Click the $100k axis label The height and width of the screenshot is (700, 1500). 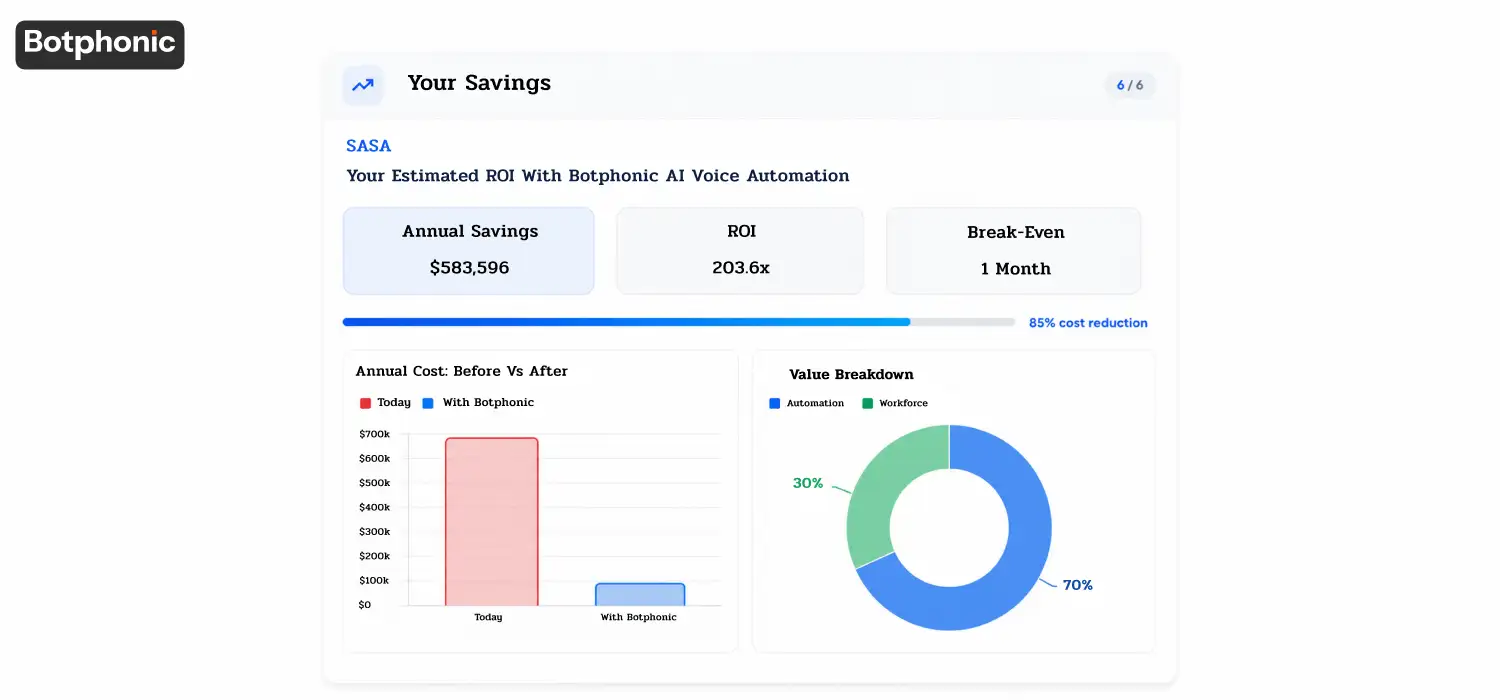click(x=374, y=580)
